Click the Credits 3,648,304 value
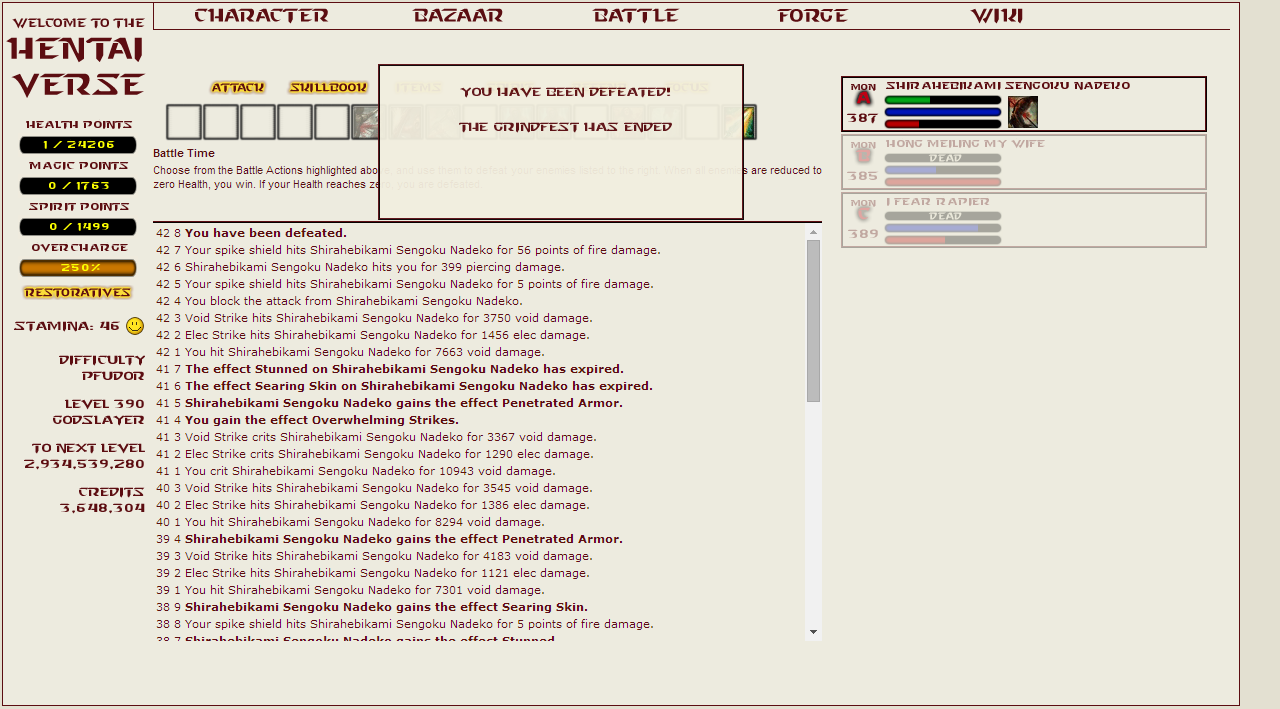1280x709 pixels. [x=102, y=508]
